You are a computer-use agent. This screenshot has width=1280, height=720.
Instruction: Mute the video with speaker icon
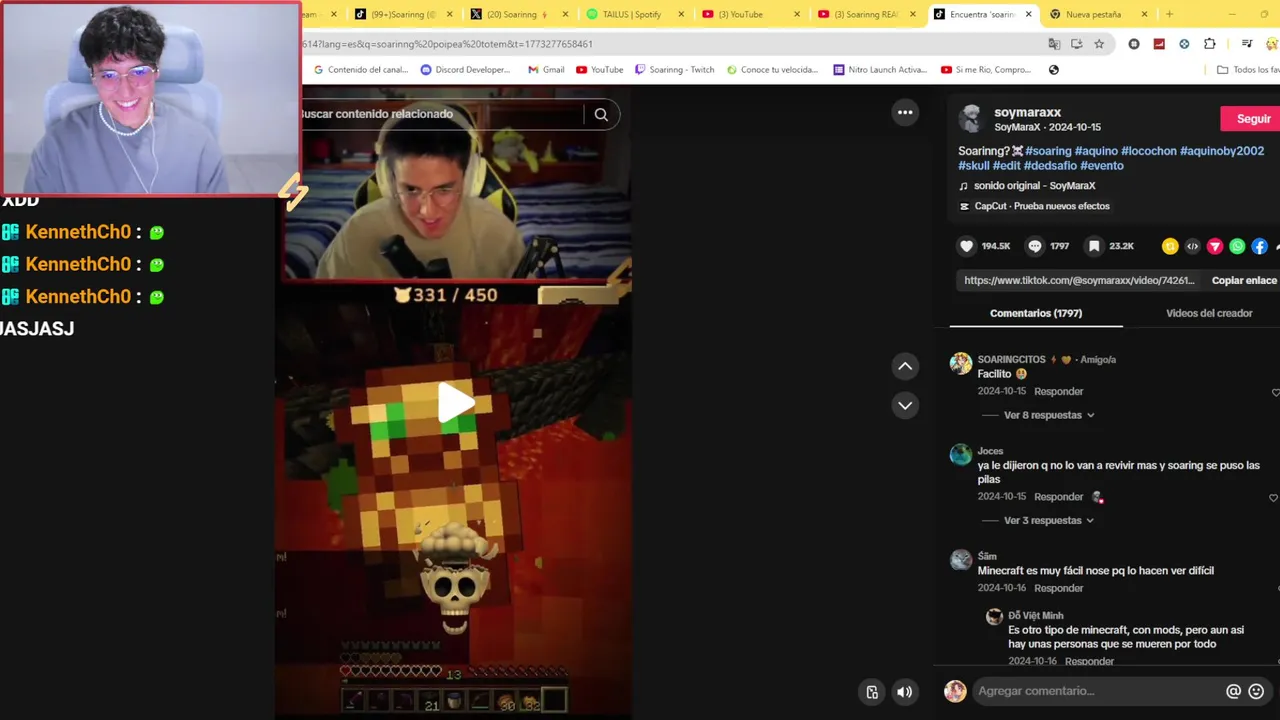905,692
